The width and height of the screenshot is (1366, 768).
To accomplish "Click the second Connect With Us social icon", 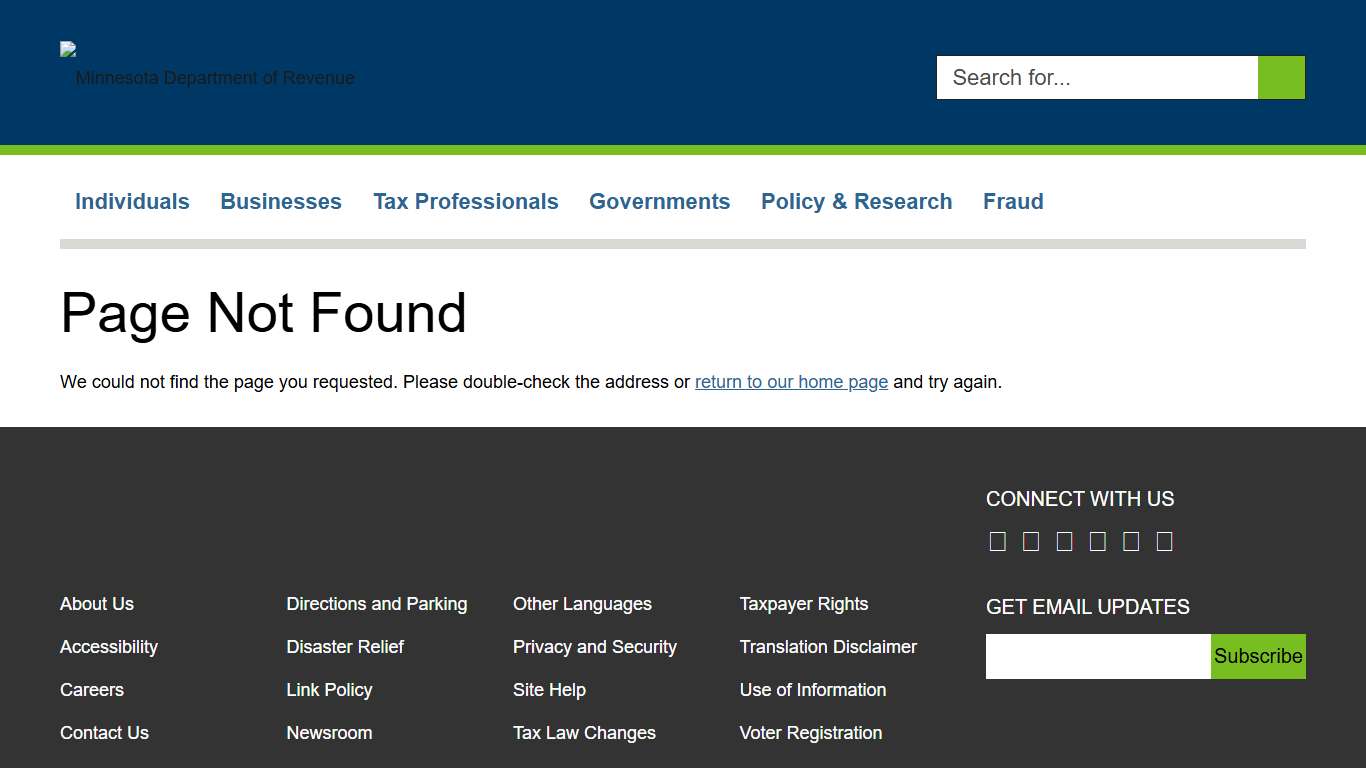I will coord(1031,540).
